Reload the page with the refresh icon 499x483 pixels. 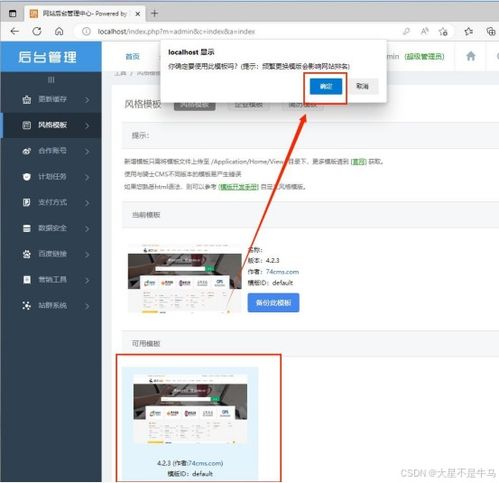click(37, 31)
